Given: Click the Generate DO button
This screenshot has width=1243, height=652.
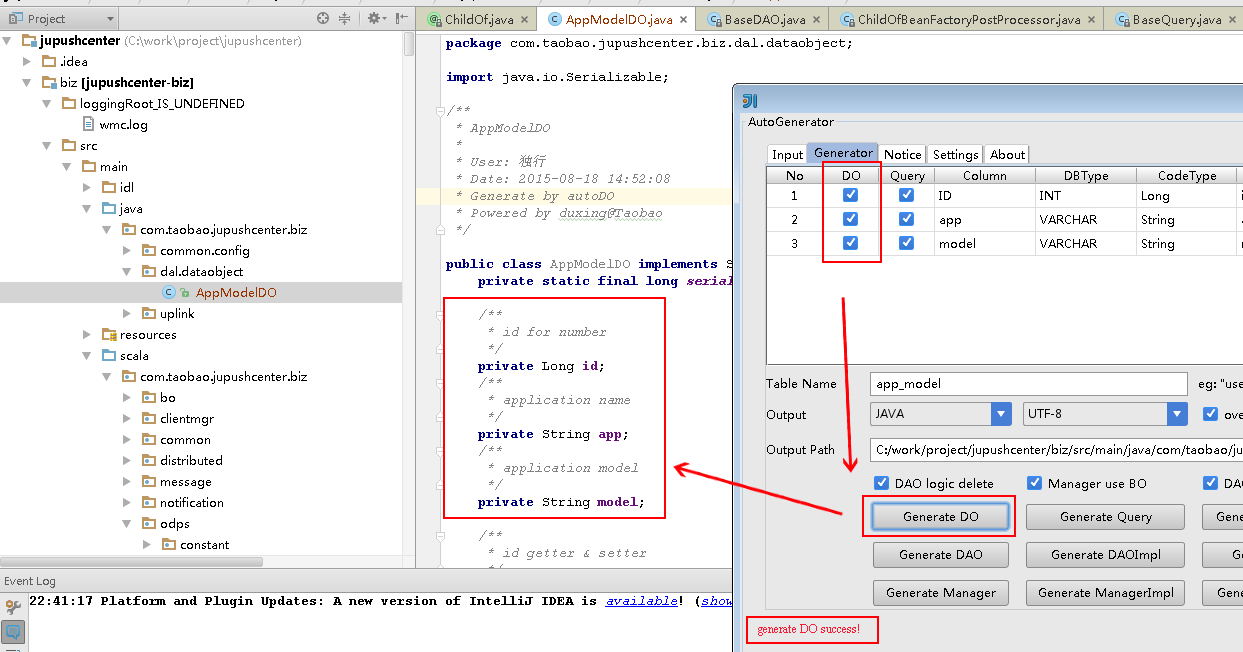Looking at the screenshot, I should coord(940,517).
